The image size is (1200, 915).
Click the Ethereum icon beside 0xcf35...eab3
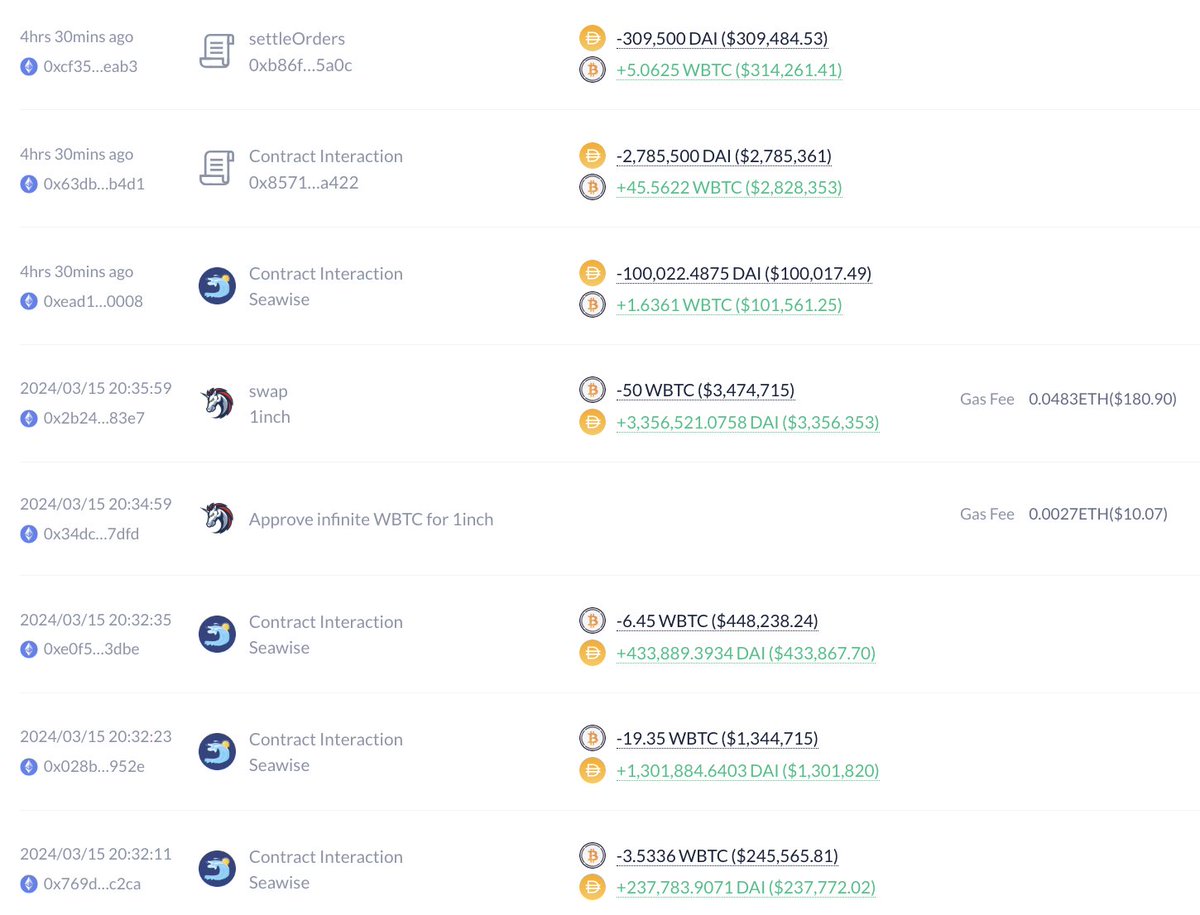pyautogui.click(x=29, y=67)
